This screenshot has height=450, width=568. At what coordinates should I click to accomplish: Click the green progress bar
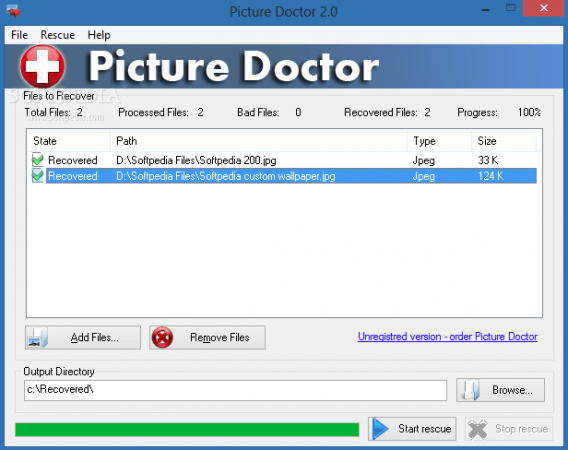pyautogui.click(x=187, y=430)
